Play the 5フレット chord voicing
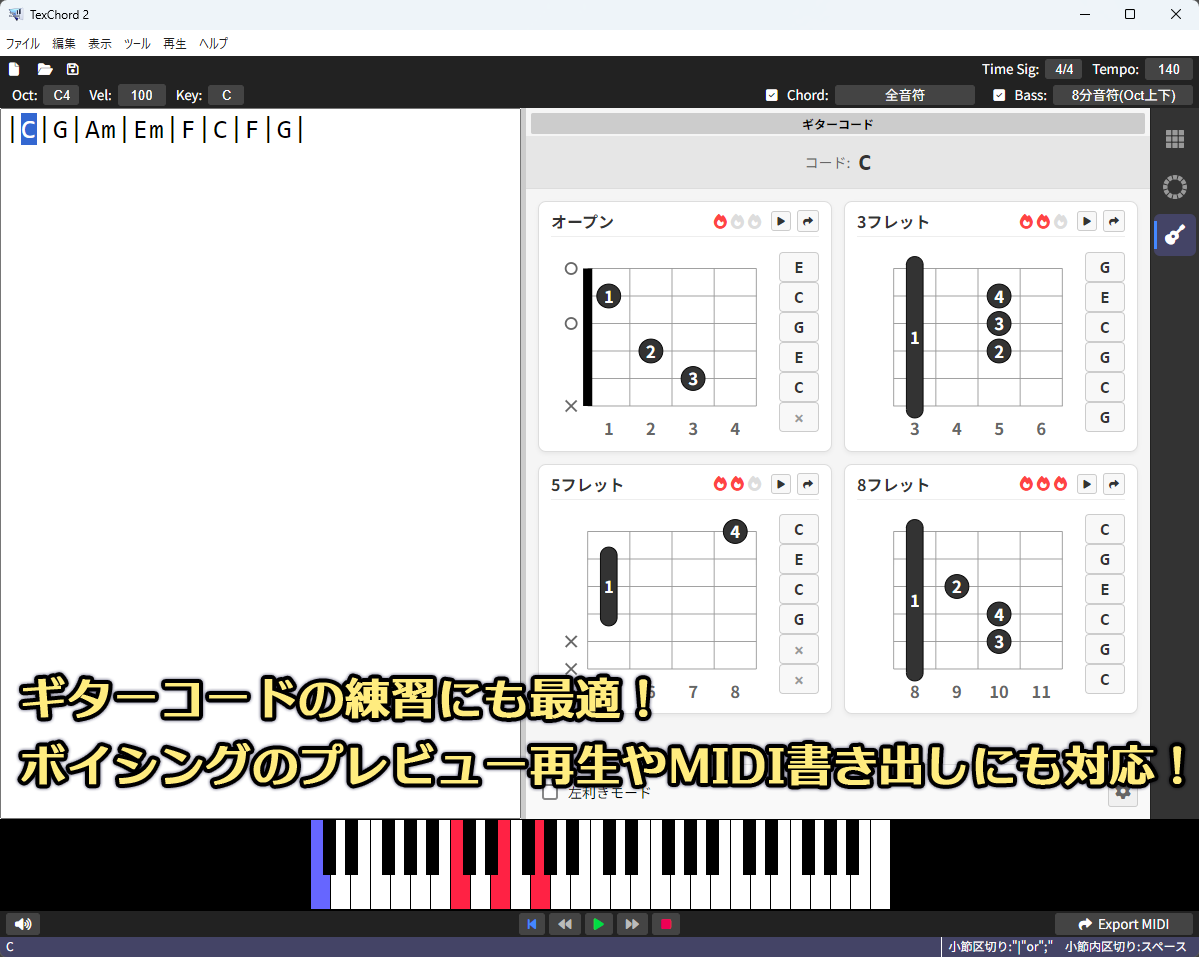This screenshot has height=957, width=1199. (781, 484)
